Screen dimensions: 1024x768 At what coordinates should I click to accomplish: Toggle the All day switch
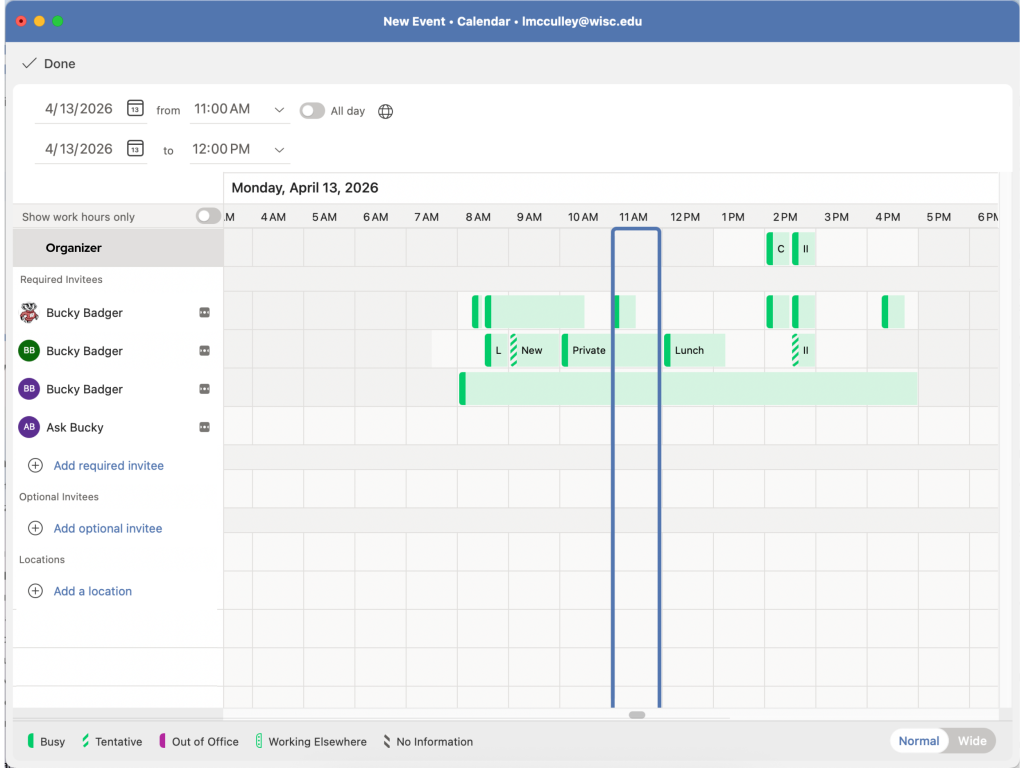pyautogui.click(x=312, y=111)
